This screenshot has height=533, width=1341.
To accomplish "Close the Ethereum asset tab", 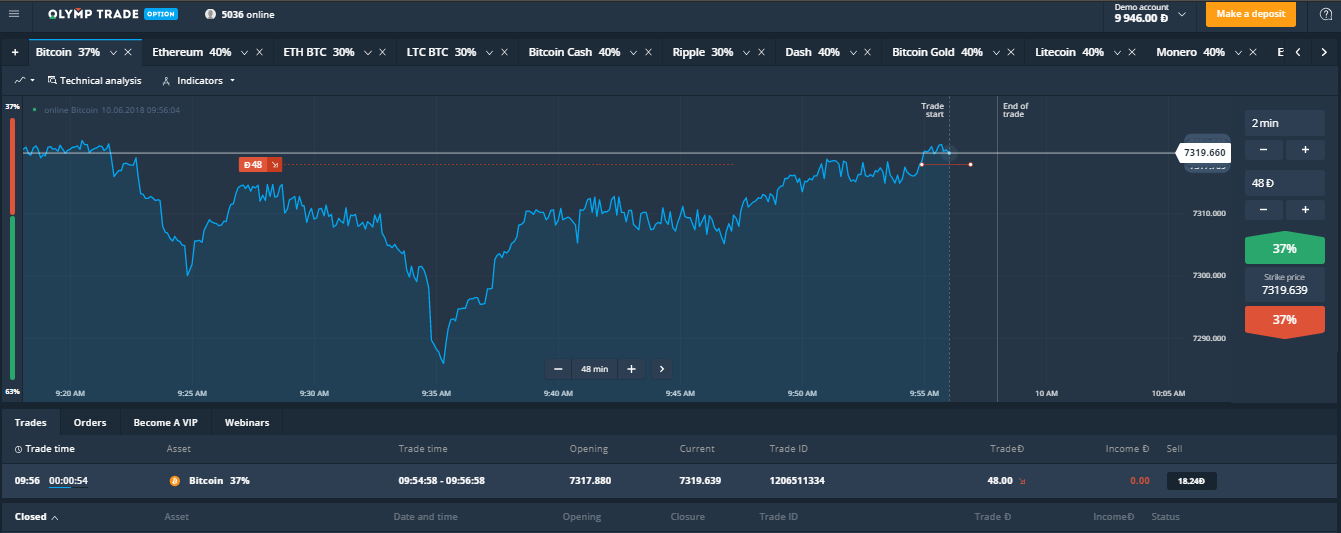I will click(260, 52).
